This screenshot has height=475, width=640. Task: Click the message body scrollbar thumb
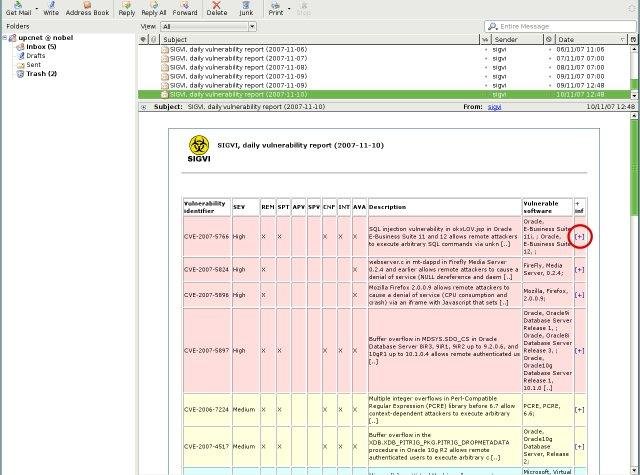633,168
